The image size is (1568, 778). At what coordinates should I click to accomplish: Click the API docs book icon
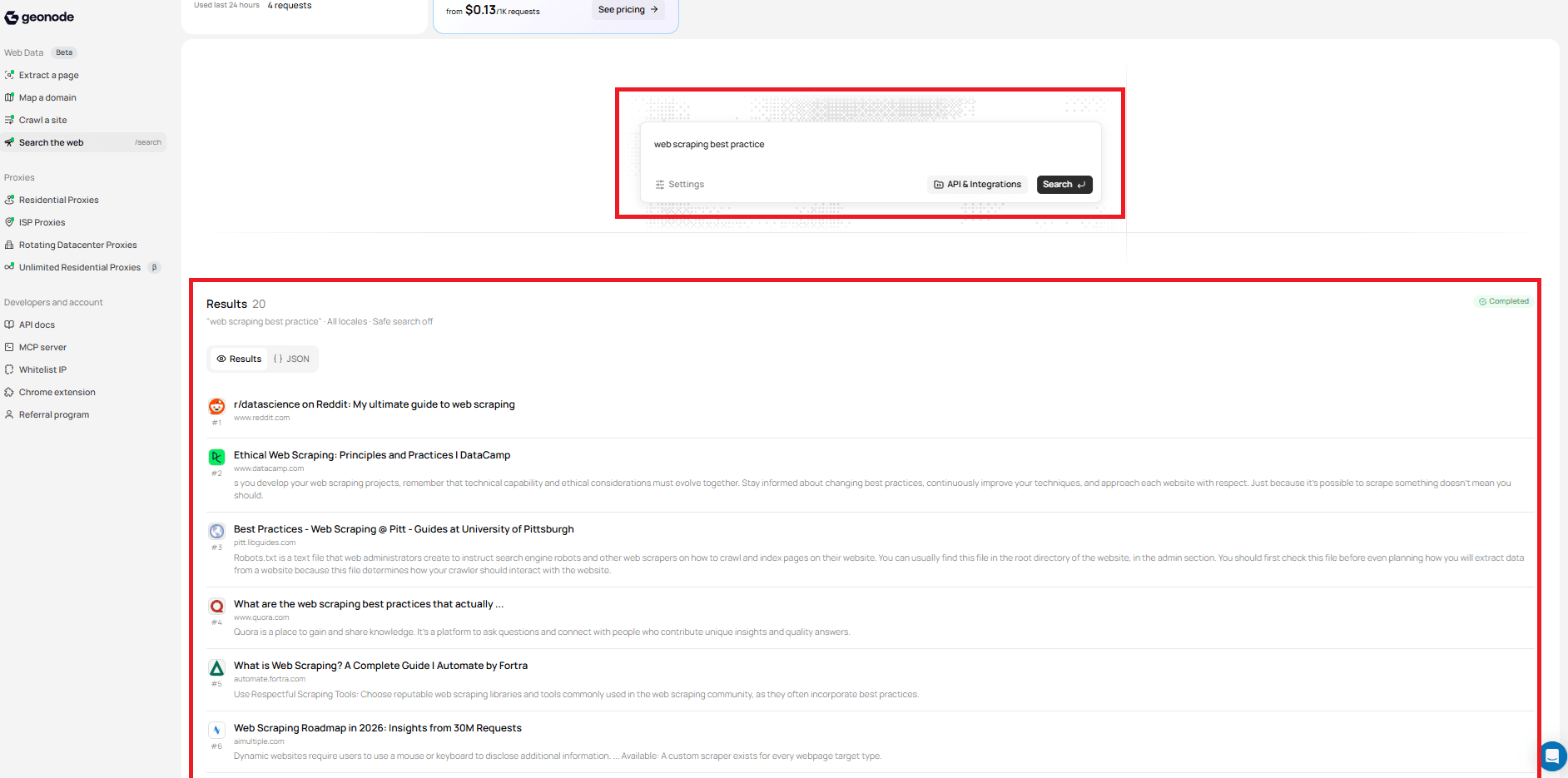tap(9, 325)
